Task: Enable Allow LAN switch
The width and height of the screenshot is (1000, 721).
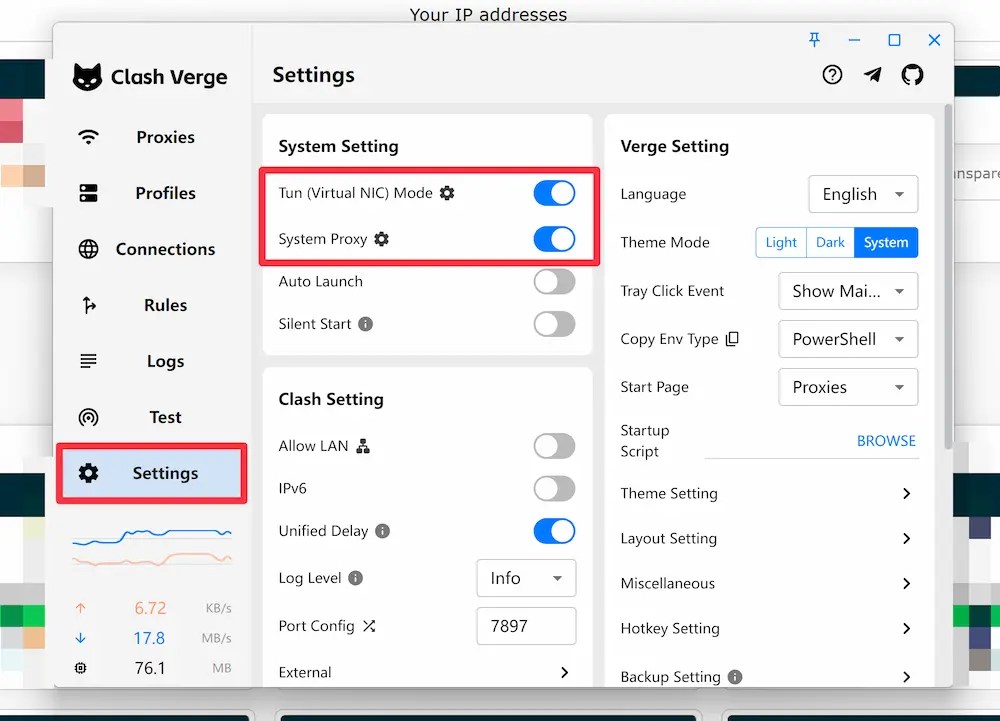Action: [x=554, y=446]
